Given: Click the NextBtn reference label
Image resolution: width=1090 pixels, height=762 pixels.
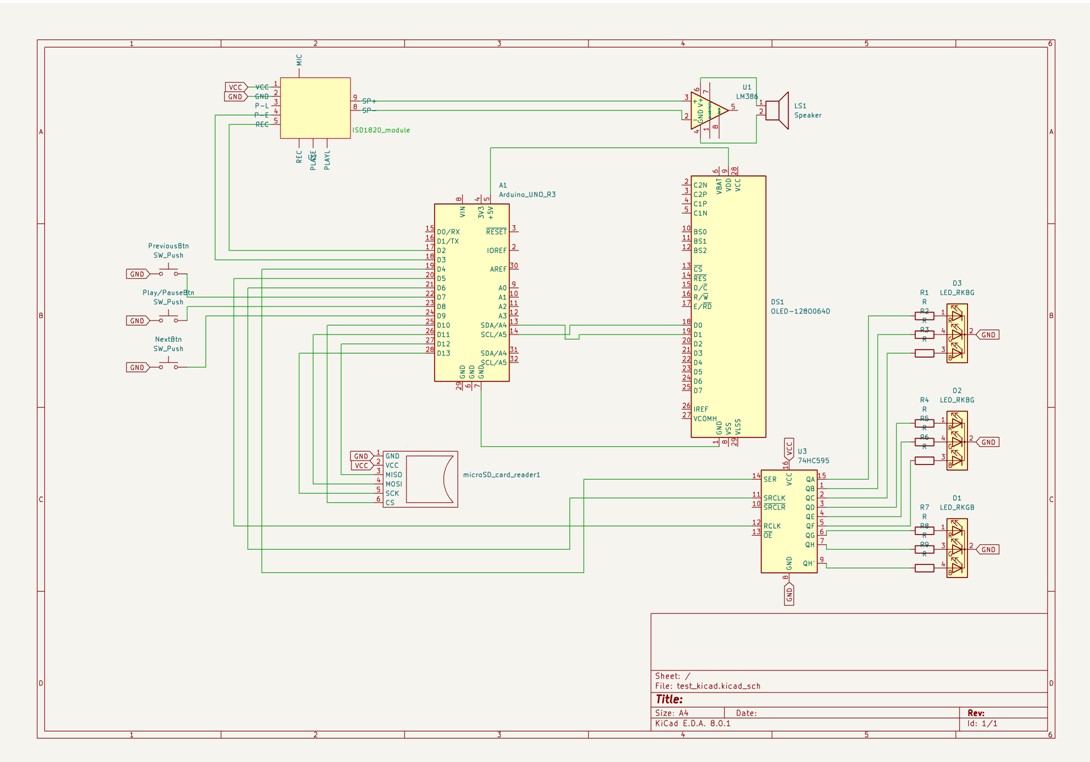Looking at the screenshot, I should (x=168, y=339).
